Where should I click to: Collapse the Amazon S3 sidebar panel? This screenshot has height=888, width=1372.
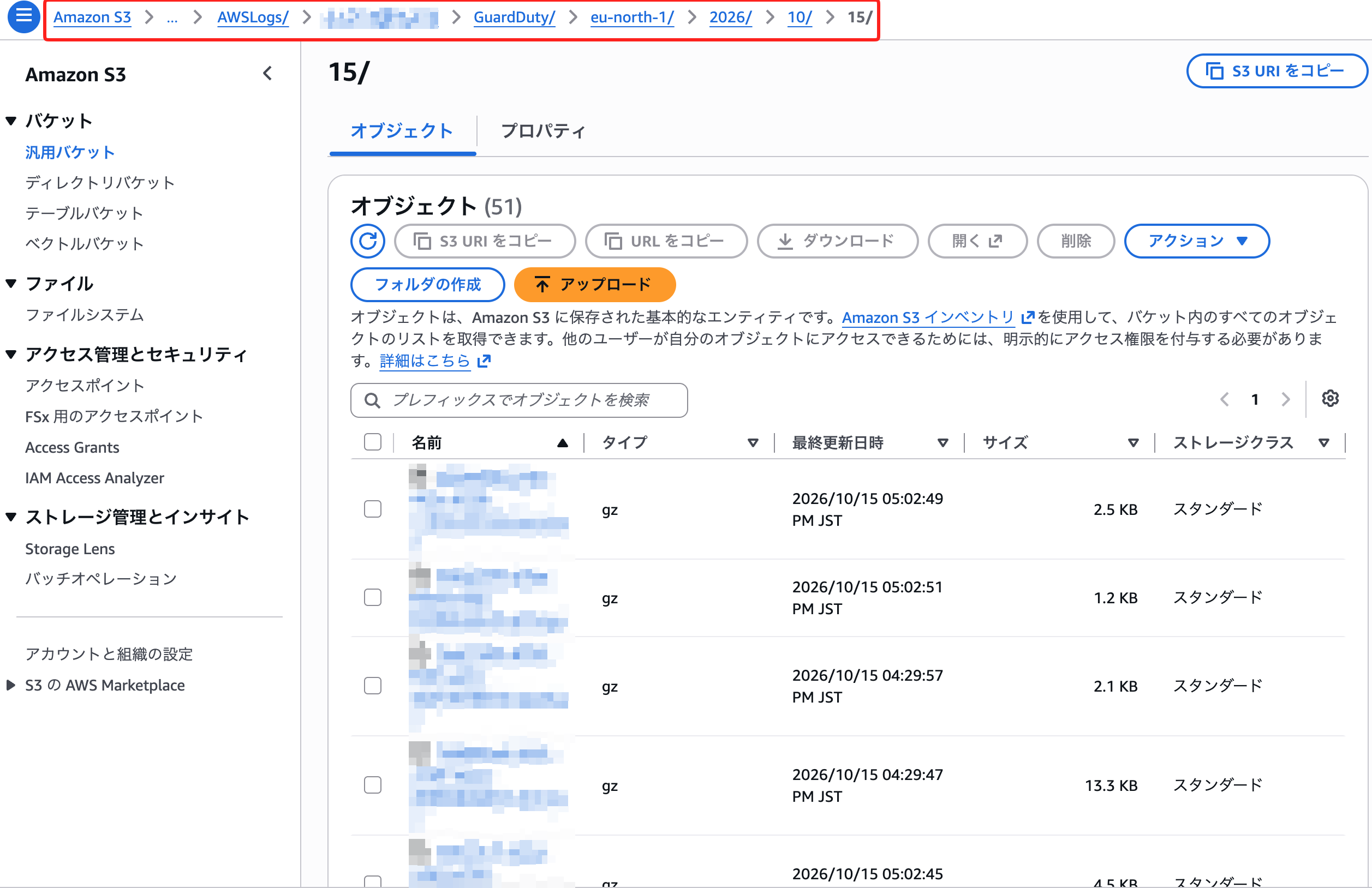(x=267, y=74)
